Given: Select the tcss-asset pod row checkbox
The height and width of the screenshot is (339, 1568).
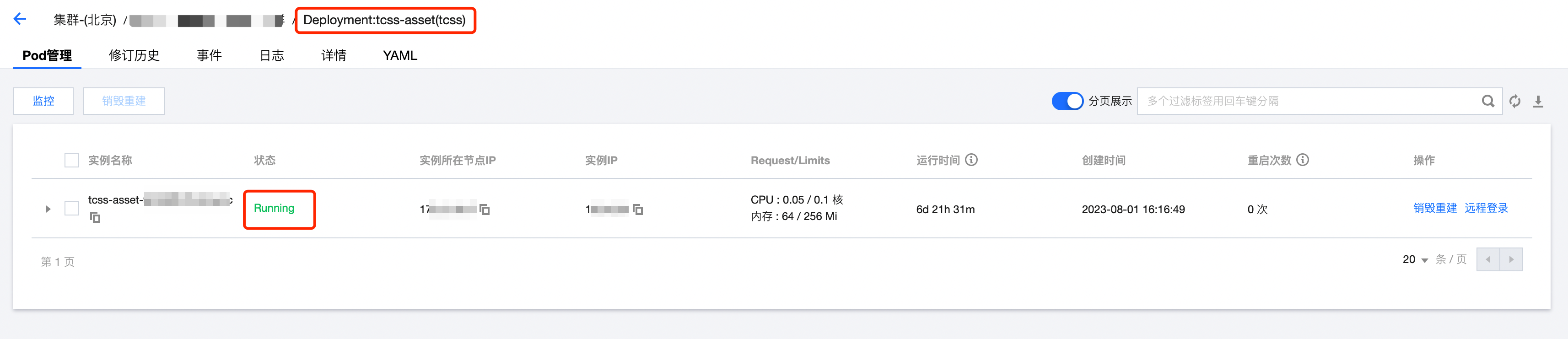Looking at the screenshot, I should (72, 208).
